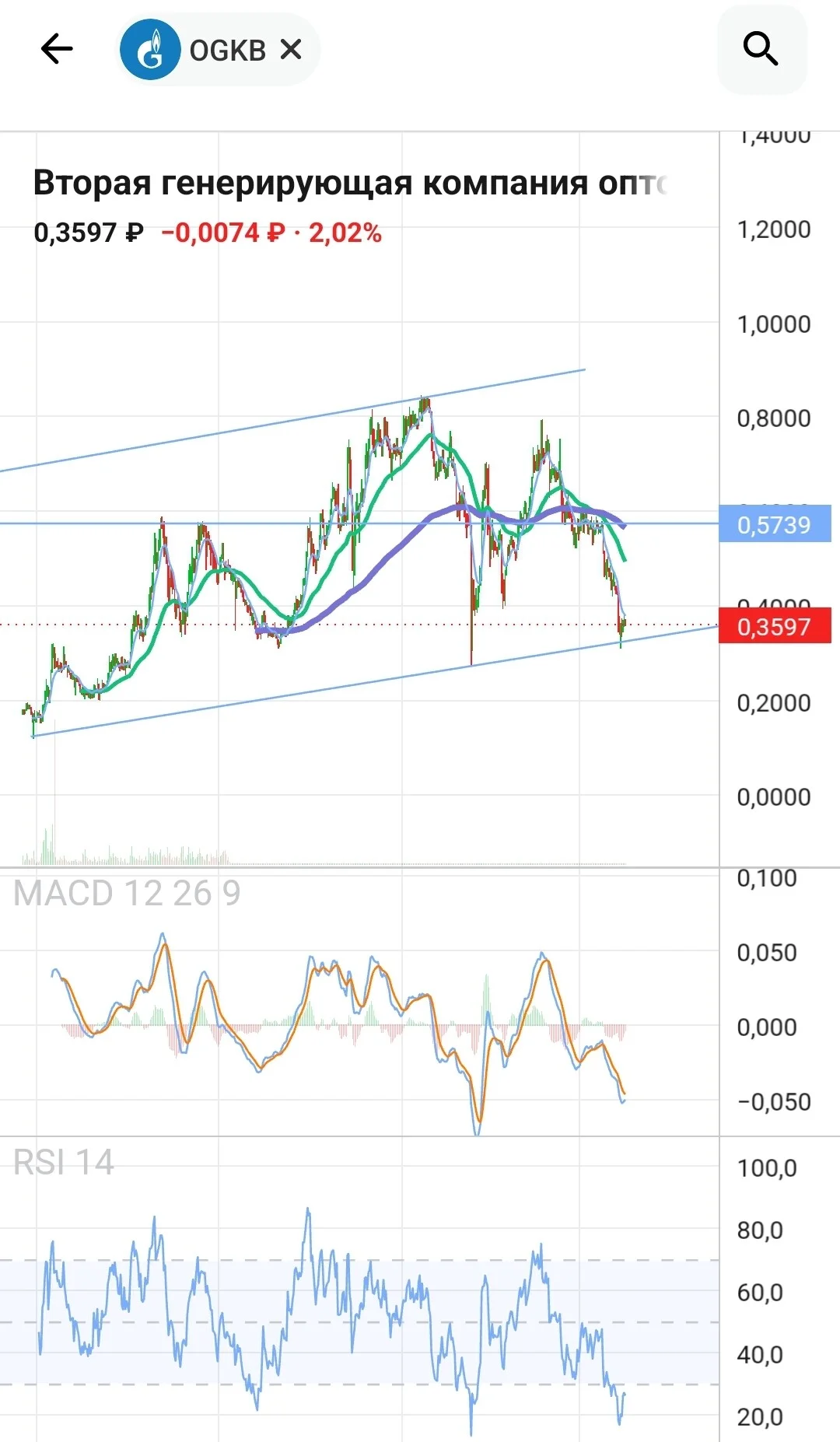Image resolution: width=840 pixels, height=1442 pixels.
Task: Open the MACD 12 26 9 indicator label
Action: pyautogui.click(x=127, y=894)
